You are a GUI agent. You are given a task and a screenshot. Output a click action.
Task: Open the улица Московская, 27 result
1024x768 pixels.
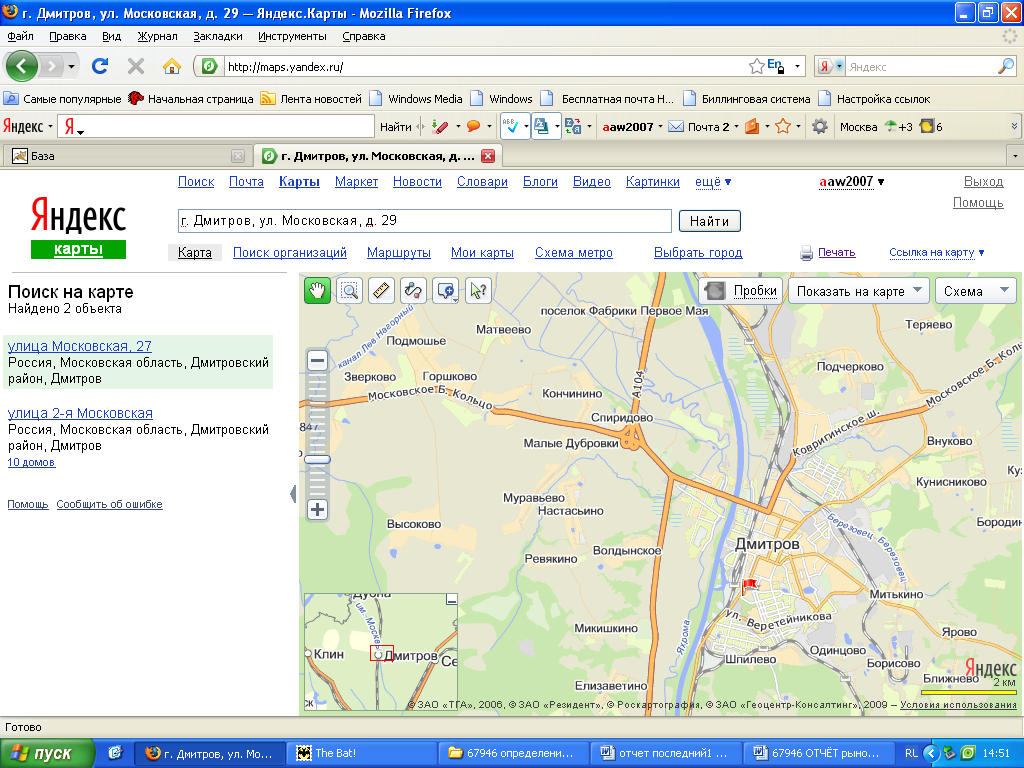click(80, 346)
